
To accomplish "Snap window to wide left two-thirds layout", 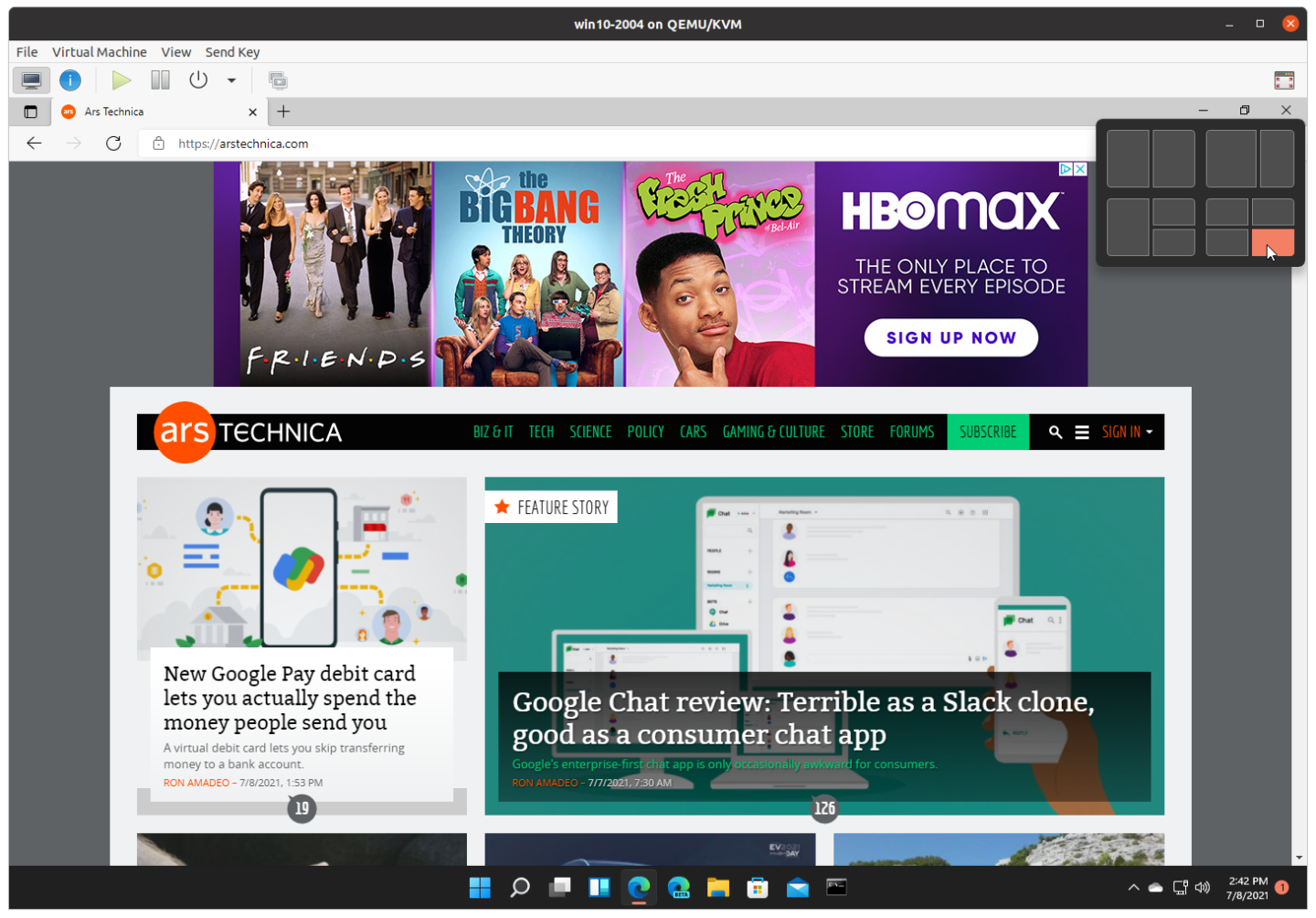I will click(x=1230, y=158).
